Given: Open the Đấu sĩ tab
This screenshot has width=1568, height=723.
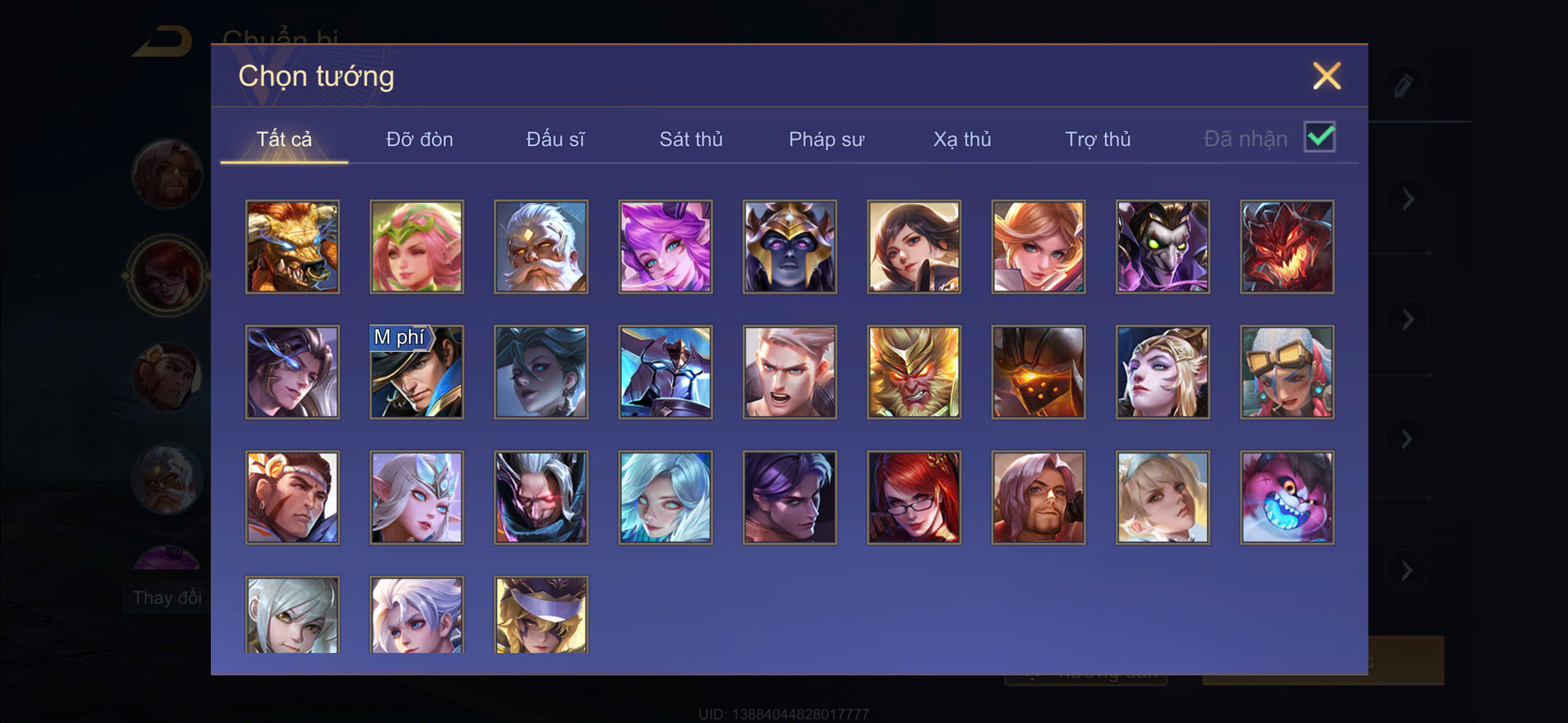Looking at the screenshot, I should [555, 140].
